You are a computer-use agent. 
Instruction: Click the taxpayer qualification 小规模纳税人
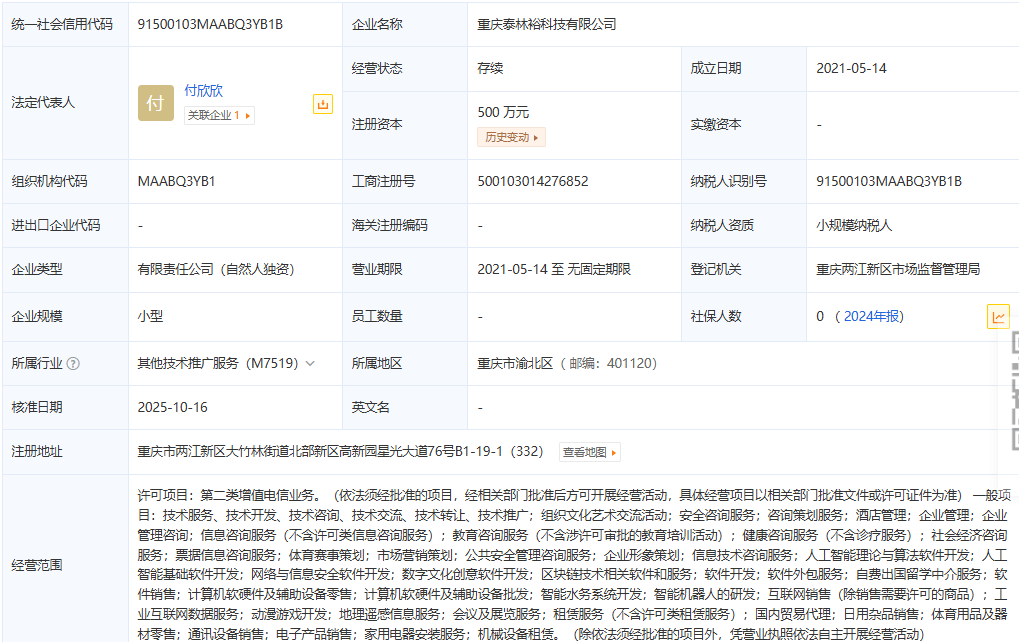pos(853,225)
